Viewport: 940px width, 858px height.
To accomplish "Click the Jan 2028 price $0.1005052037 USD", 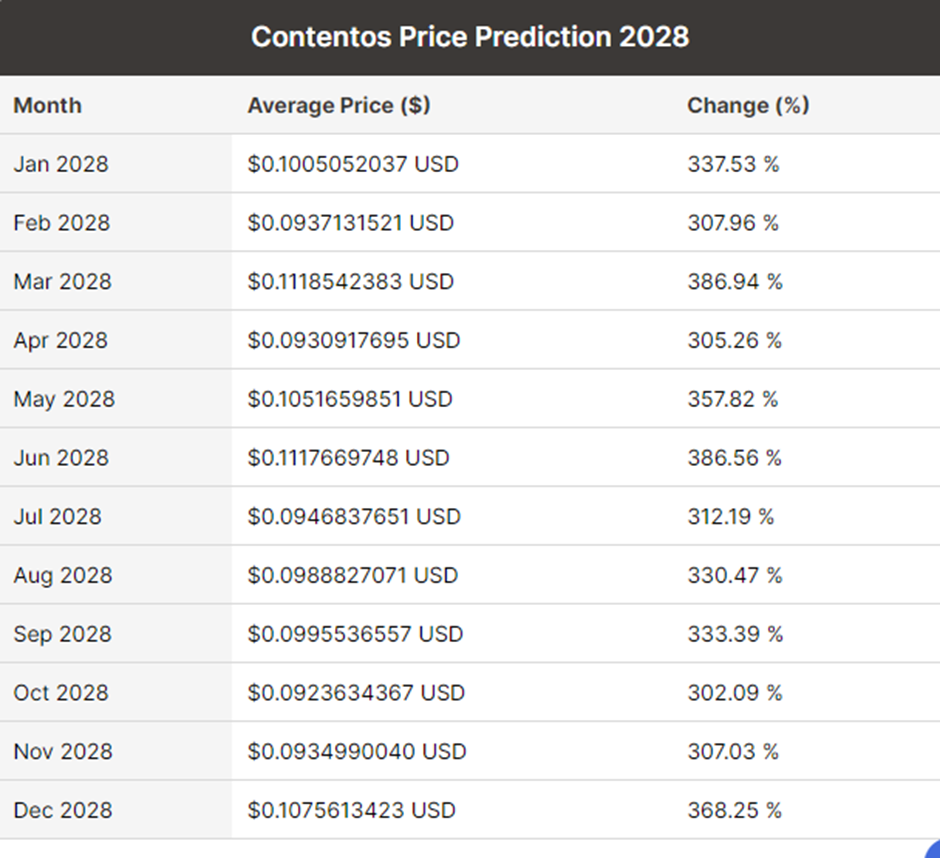I will 353,164.
